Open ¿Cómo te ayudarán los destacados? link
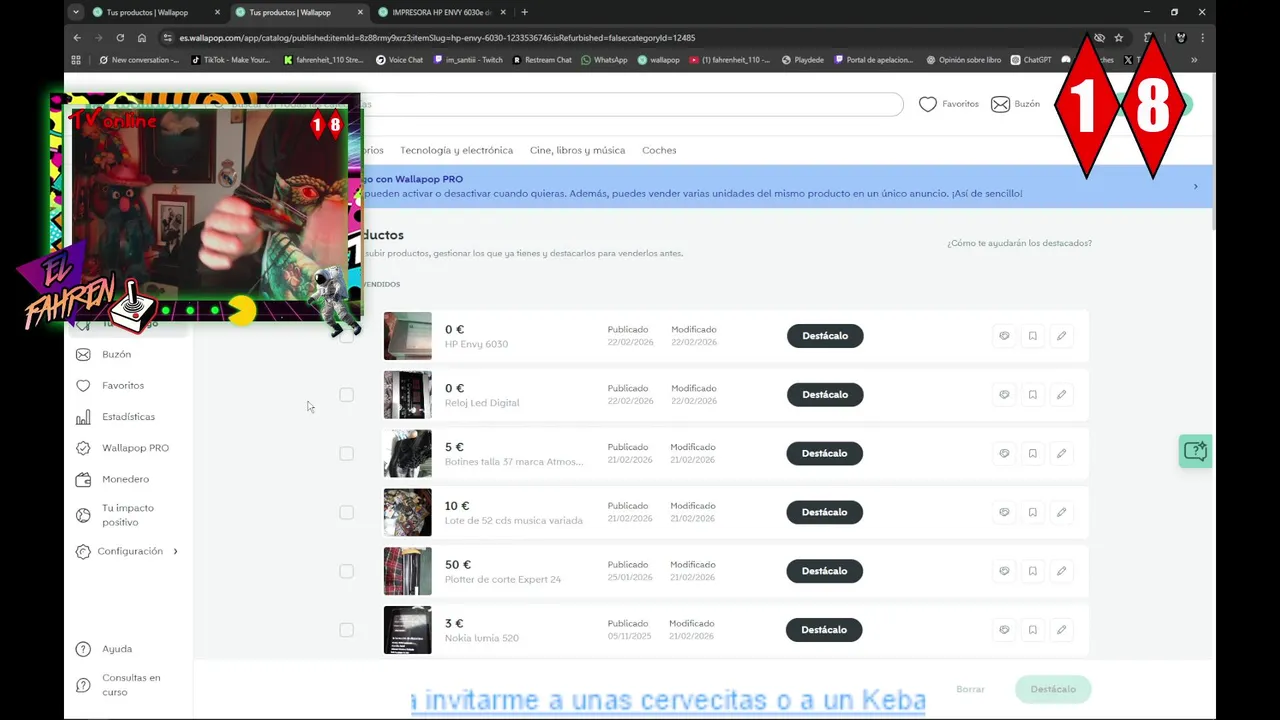The height and width of the screenshot is (720, 1280). (x=1019, y=243)
